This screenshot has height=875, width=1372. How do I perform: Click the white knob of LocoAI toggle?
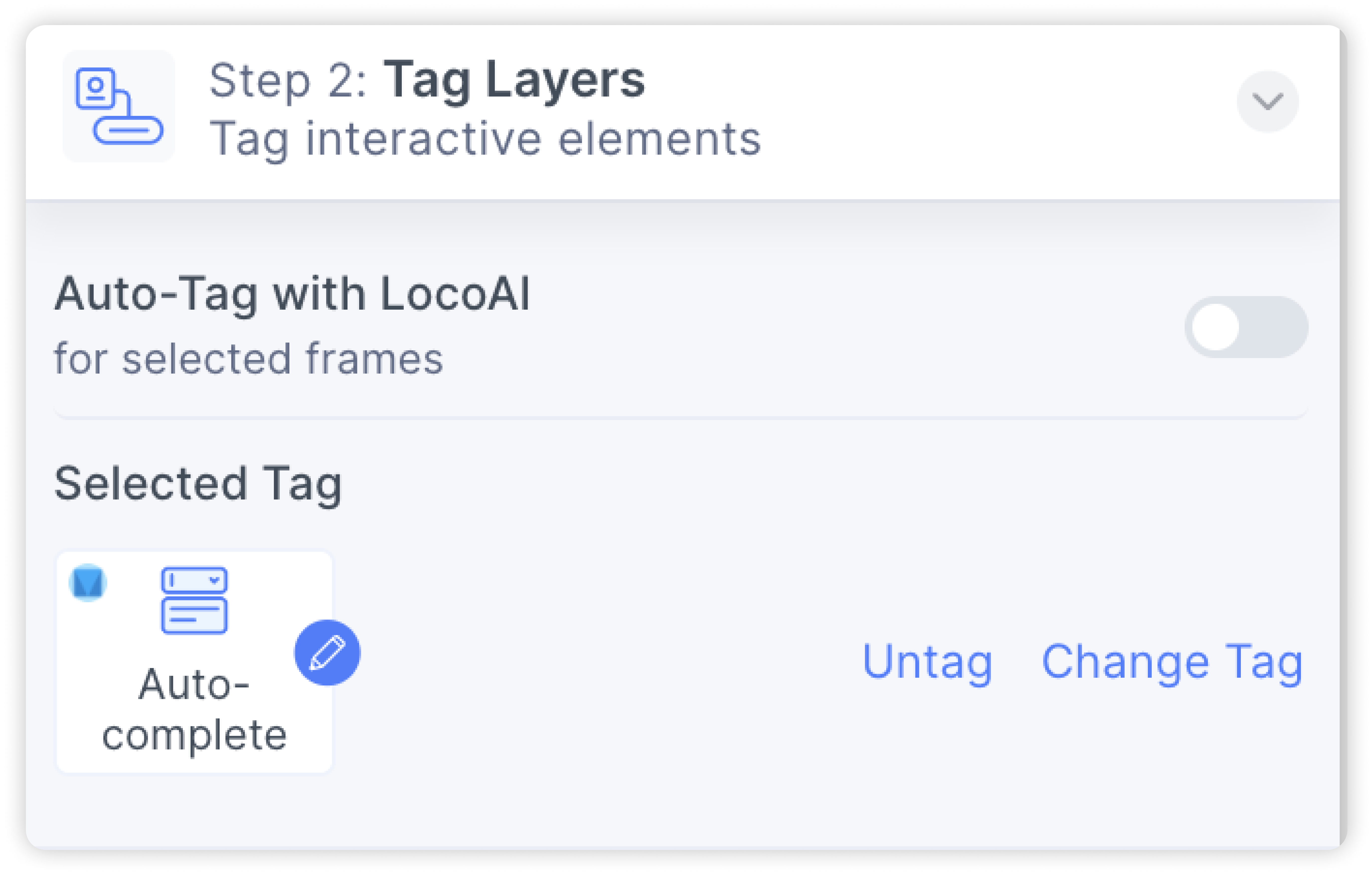[x=1216, y=327]
